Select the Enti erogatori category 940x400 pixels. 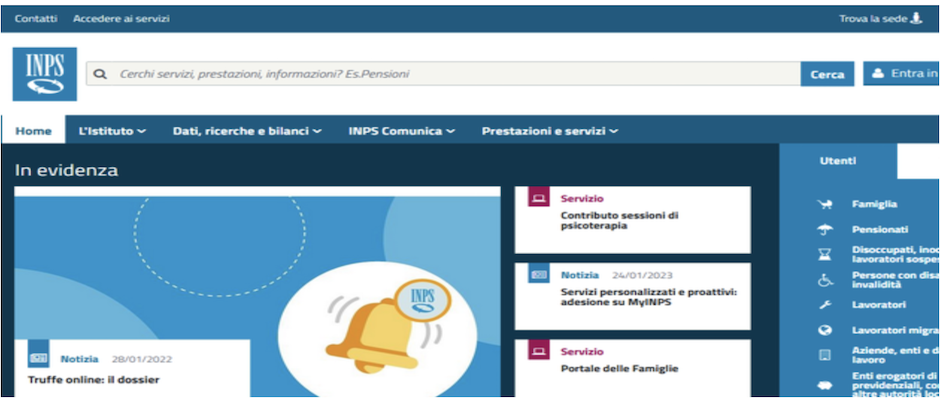click(896, 385)
